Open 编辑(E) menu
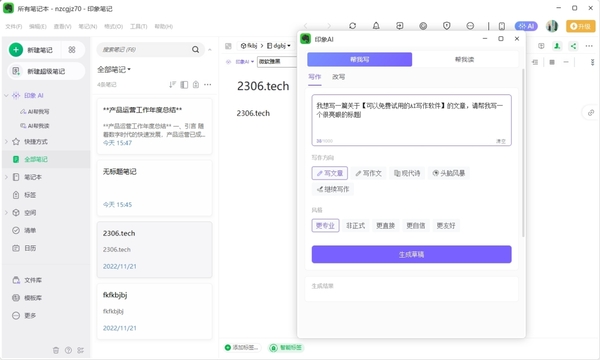This screenshot has width=600, height=360. pos(38,26)
